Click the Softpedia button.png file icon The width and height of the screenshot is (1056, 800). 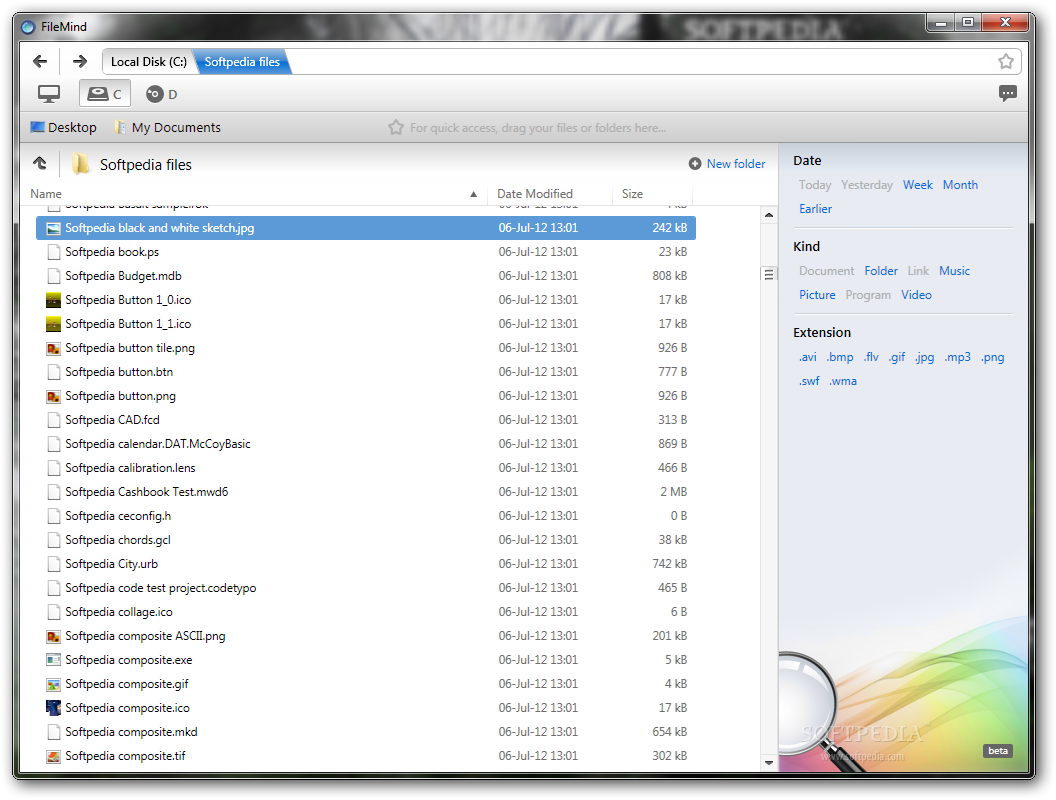coord(53,396)
